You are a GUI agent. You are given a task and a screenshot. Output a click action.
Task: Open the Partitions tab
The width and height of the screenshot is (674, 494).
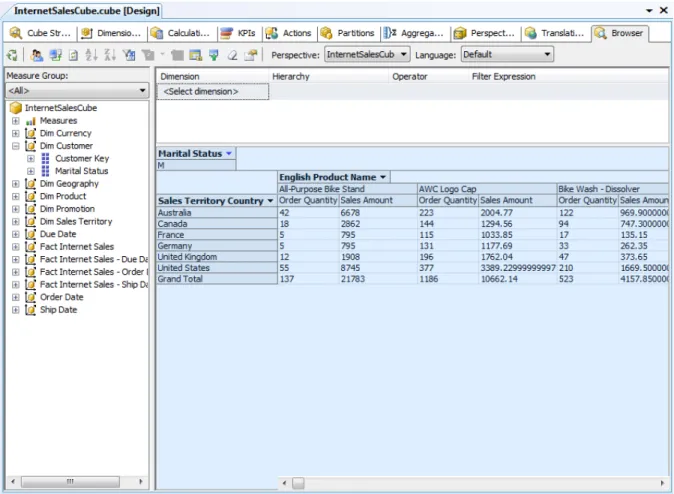pyautogui.click(x=348, y=33)
